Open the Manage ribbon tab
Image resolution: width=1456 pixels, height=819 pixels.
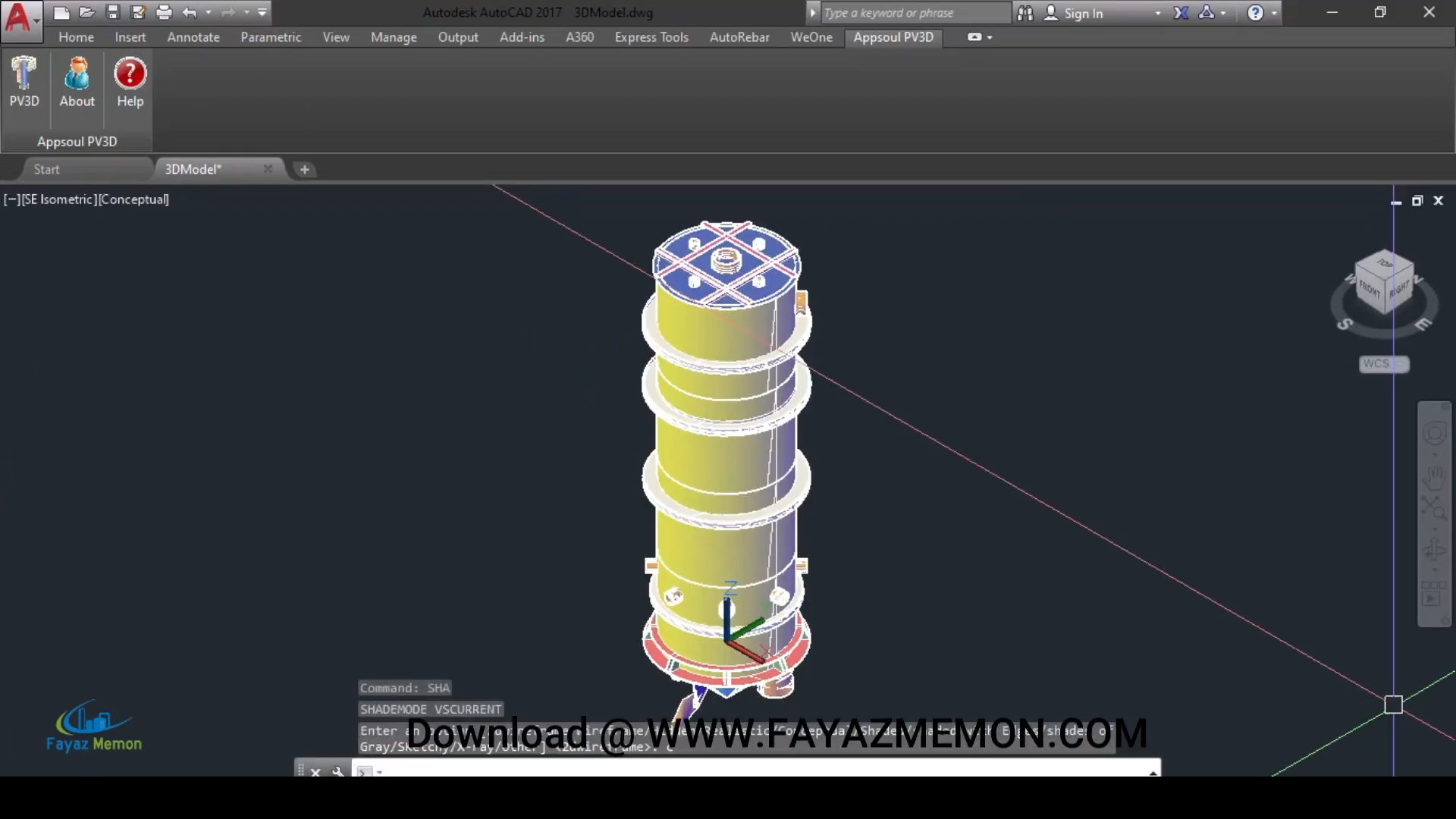click(394, 37)
